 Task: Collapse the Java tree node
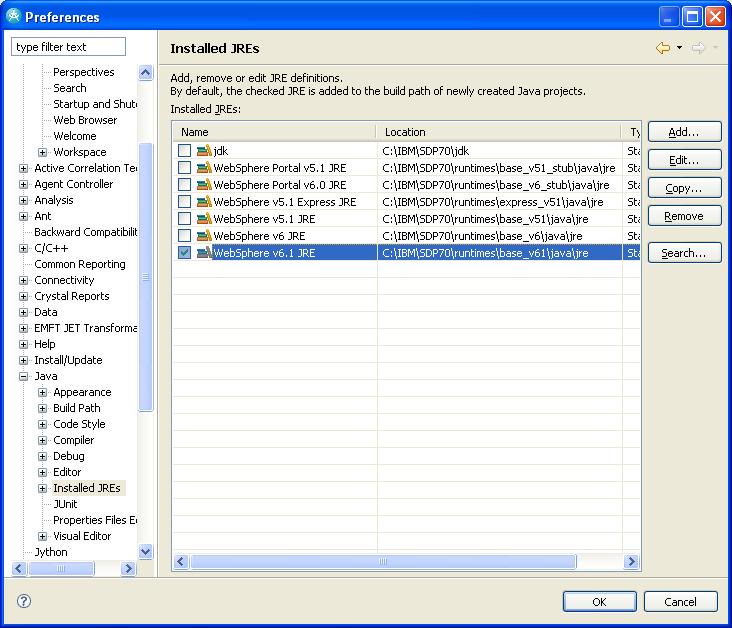tap(23, 376)
